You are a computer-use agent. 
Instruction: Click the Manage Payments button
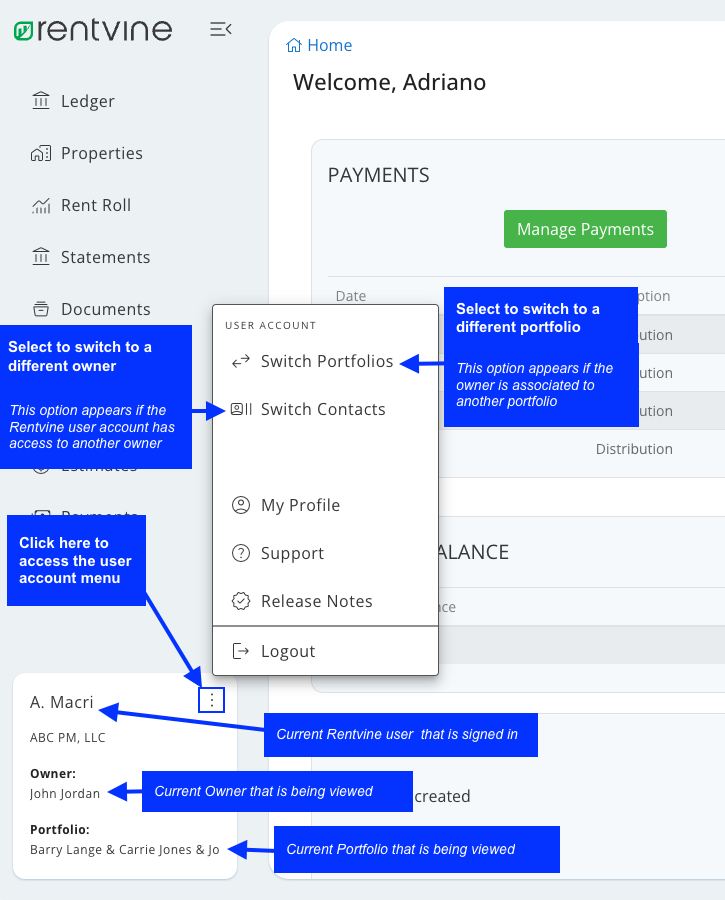(585, 229)
